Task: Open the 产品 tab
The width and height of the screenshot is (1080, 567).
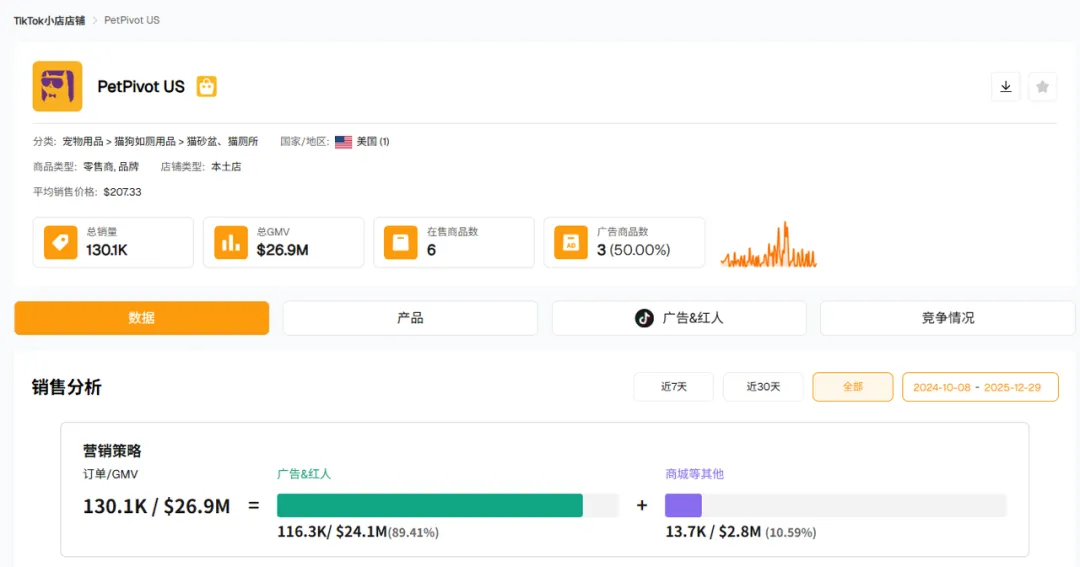Action: coord(410,318)
